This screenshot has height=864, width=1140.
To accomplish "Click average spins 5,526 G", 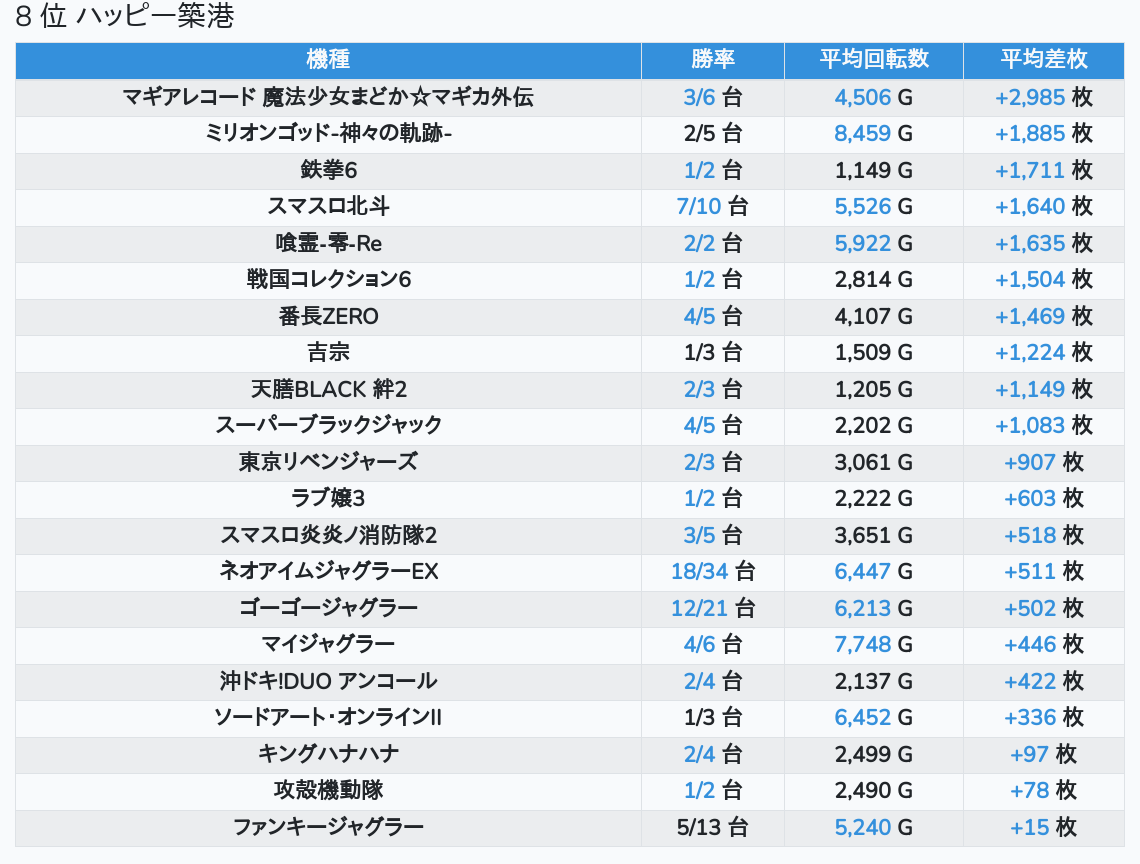I will (874, 207).
